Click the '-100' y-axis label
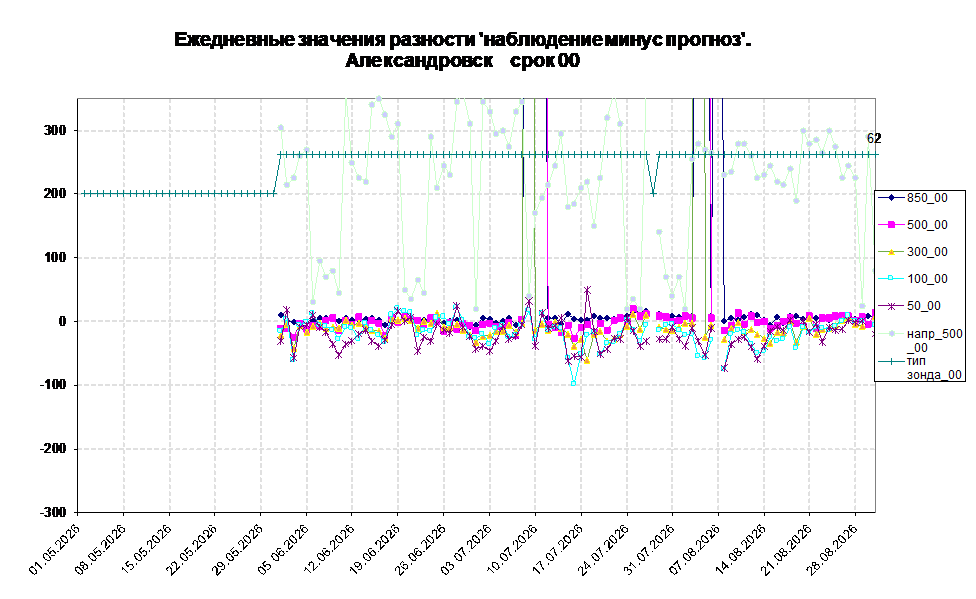 52,385
